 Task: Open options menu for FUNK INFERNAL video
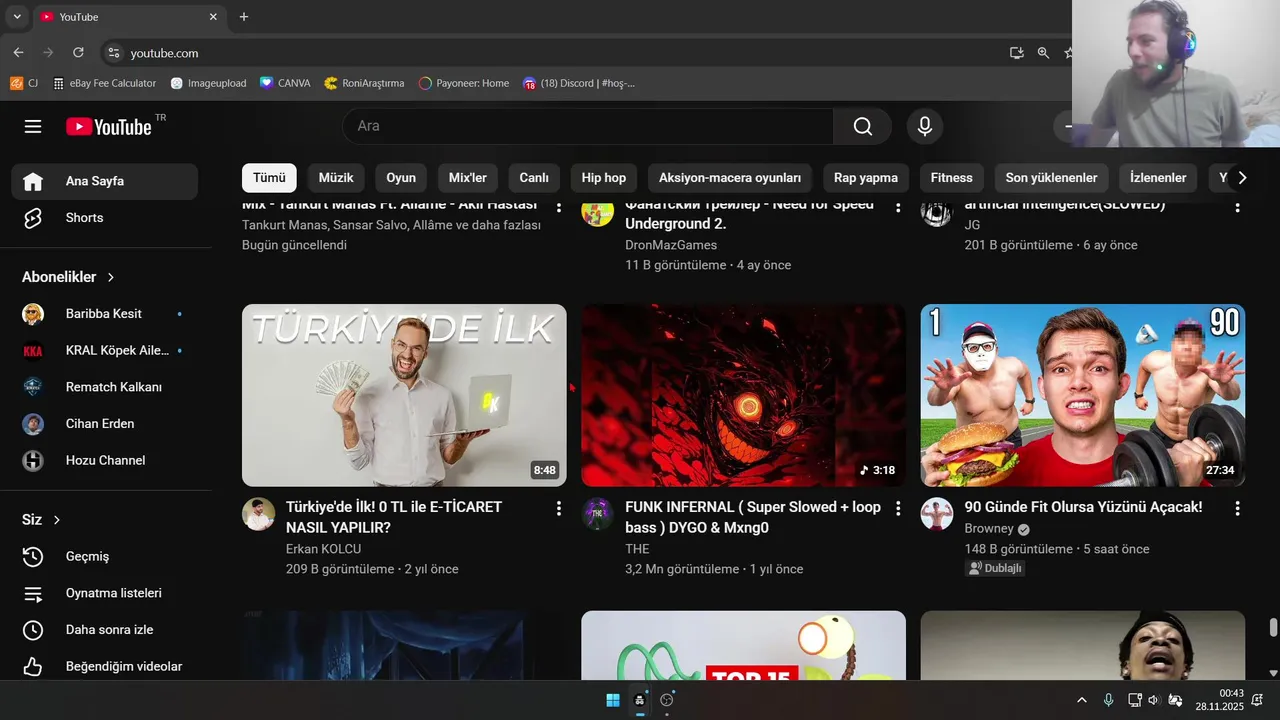(898, 508)
